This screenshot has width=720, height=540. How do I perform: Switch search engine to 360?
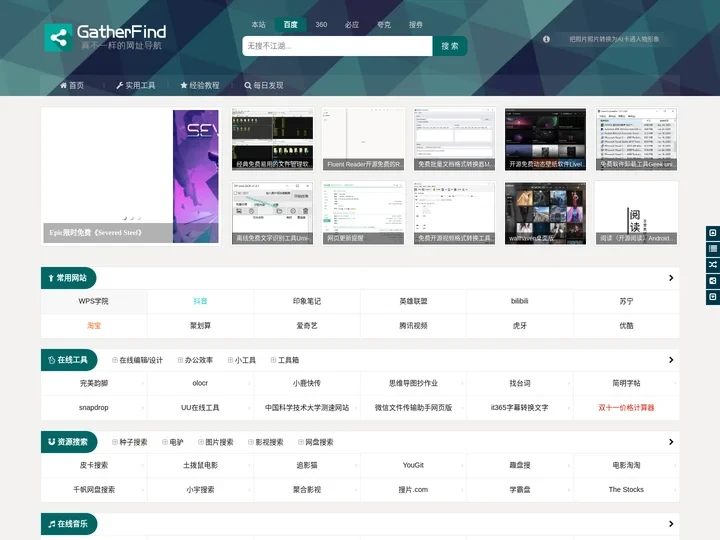point(321,25)
